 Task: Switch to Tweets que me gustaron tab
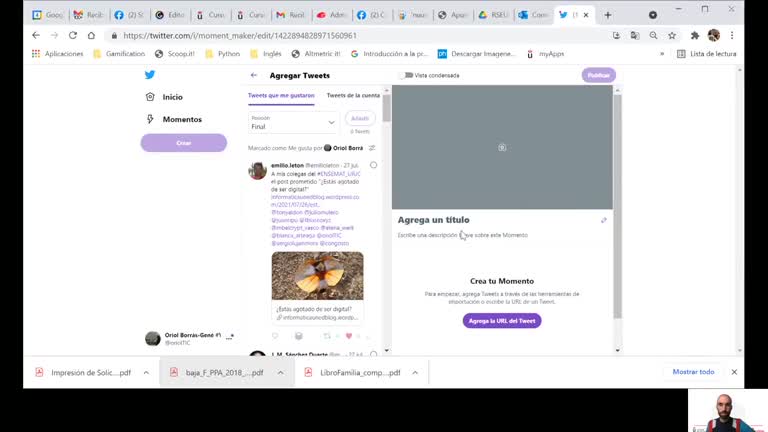click(x=281, y=96)
